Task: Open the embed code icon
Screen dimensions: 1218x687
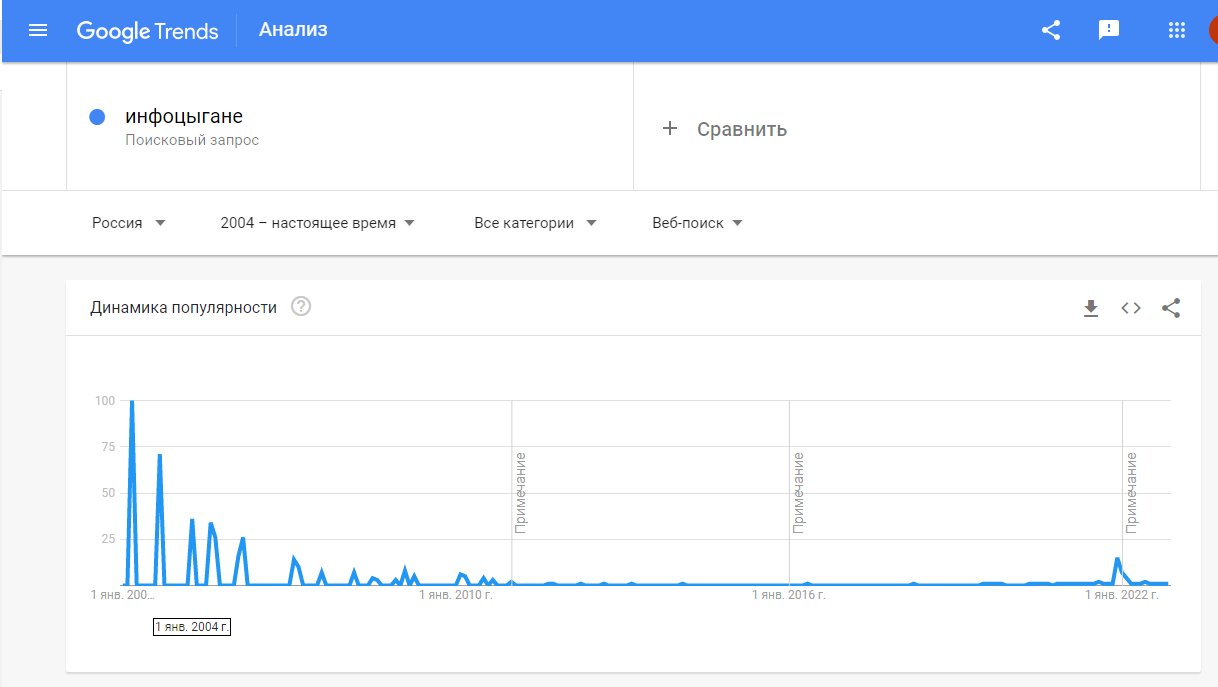Action: pyautogui.click(x=1131, y=308)
